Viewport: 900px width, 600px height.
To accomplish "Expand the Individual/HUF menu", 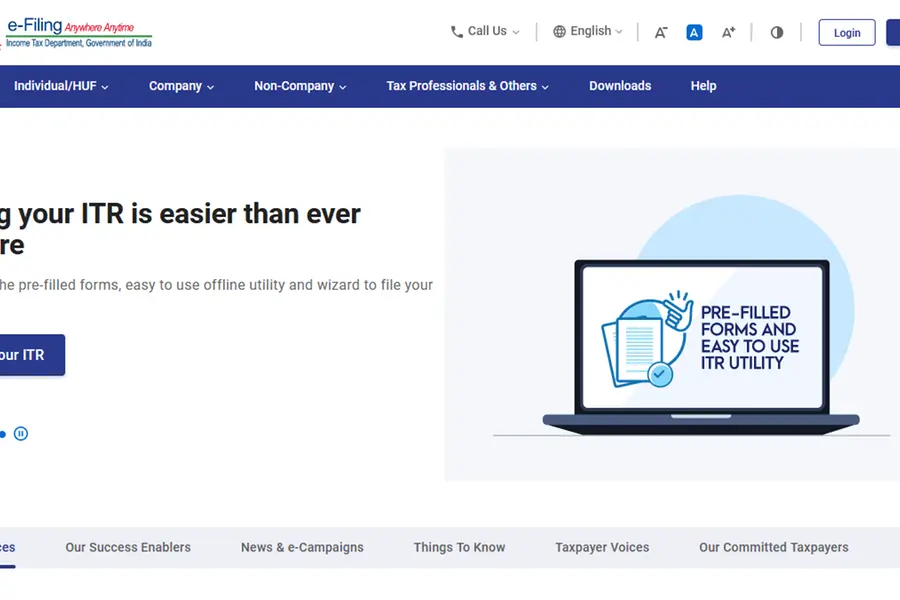I will click(x=61, y=86).
